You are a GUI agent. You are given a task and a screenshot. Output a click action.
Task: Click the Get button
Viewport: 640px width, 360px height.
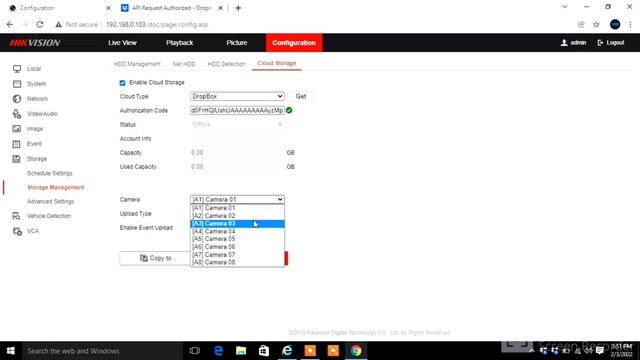[301, 96]
